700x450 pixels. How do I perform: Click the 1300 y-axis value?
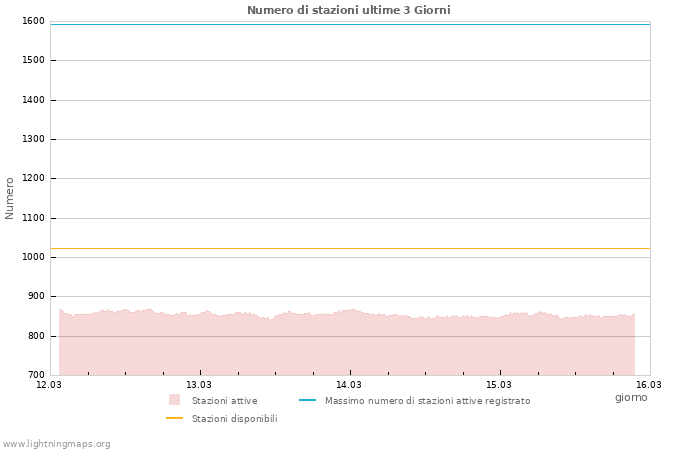[33, 139]
